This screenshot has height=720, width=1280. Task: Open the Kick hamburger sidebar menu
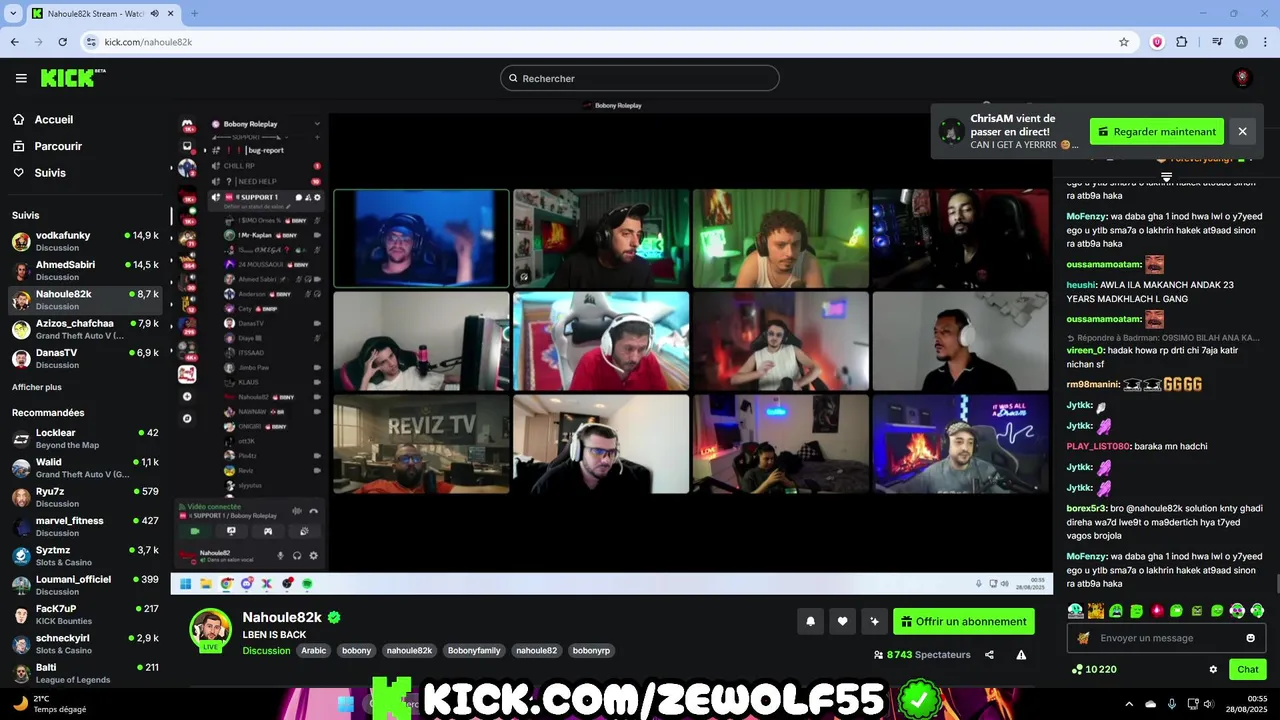coord(21,78)
